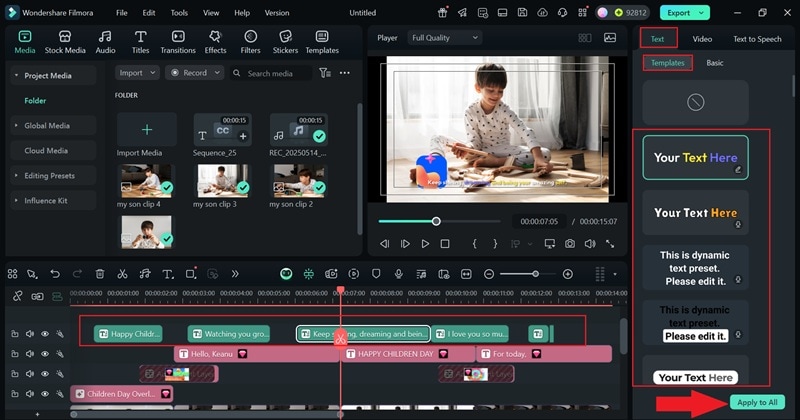Click the Text tool icon in timeline toolbar
This screenshot has height=420, width=800.
(168, 274)
